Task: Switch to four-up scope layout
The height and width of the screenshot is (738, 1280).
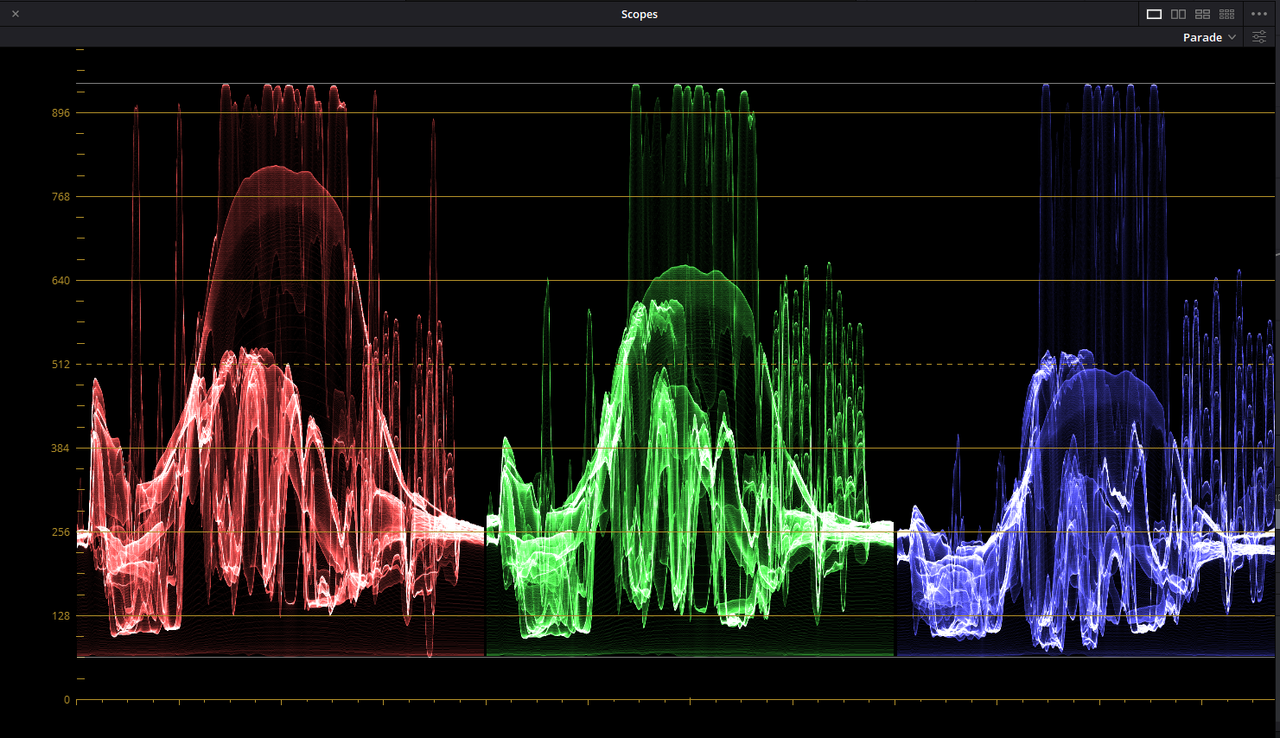Action: point(1202,14)
